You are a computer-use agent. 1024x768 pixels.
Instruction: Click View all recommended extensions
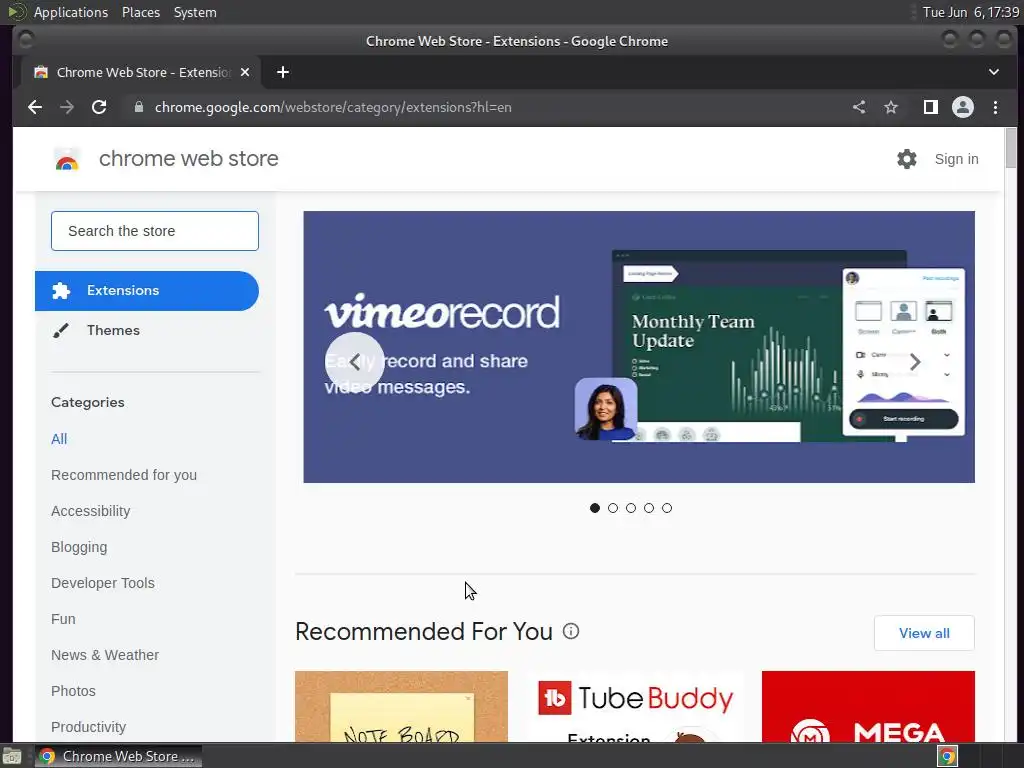[x=924, y=633]
